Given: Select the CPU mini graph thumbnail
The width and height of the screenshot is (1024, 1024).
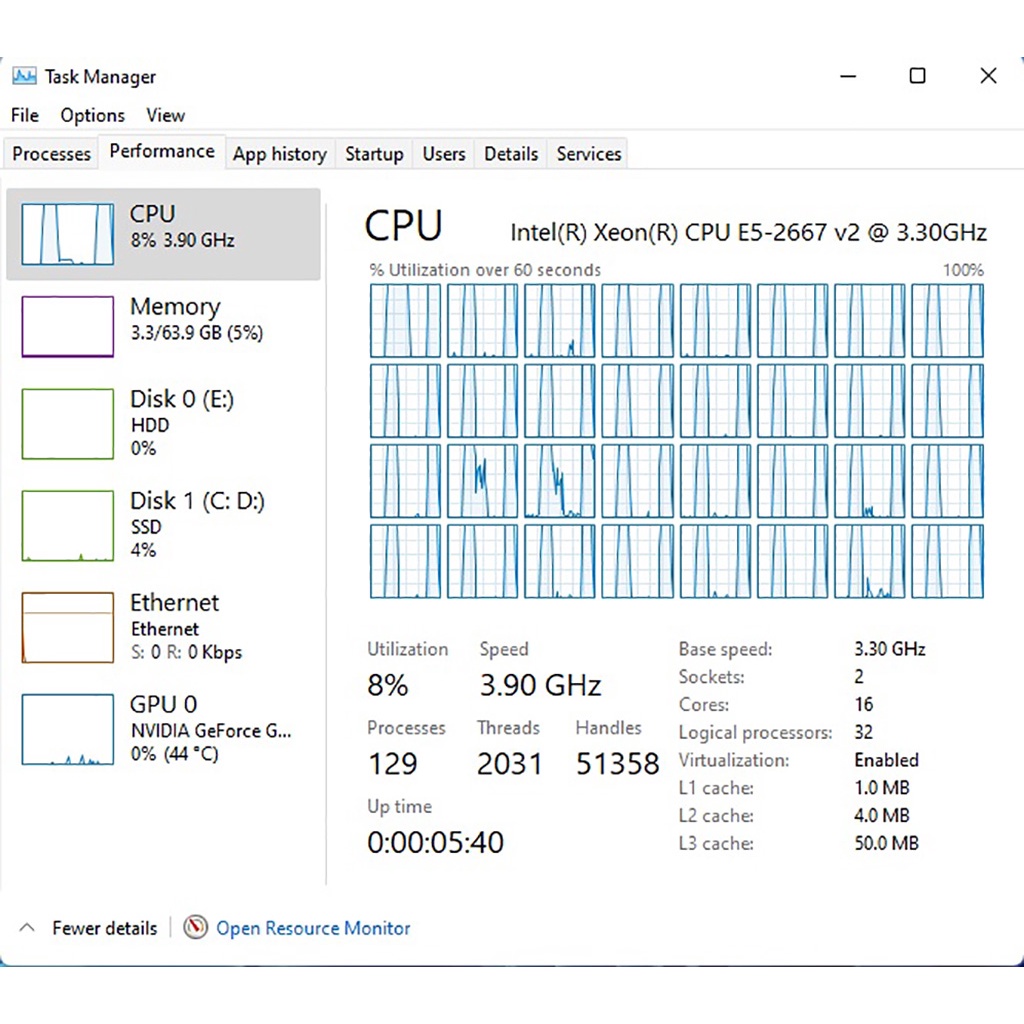Looking at the screenshot, I should tap(68, 234).
